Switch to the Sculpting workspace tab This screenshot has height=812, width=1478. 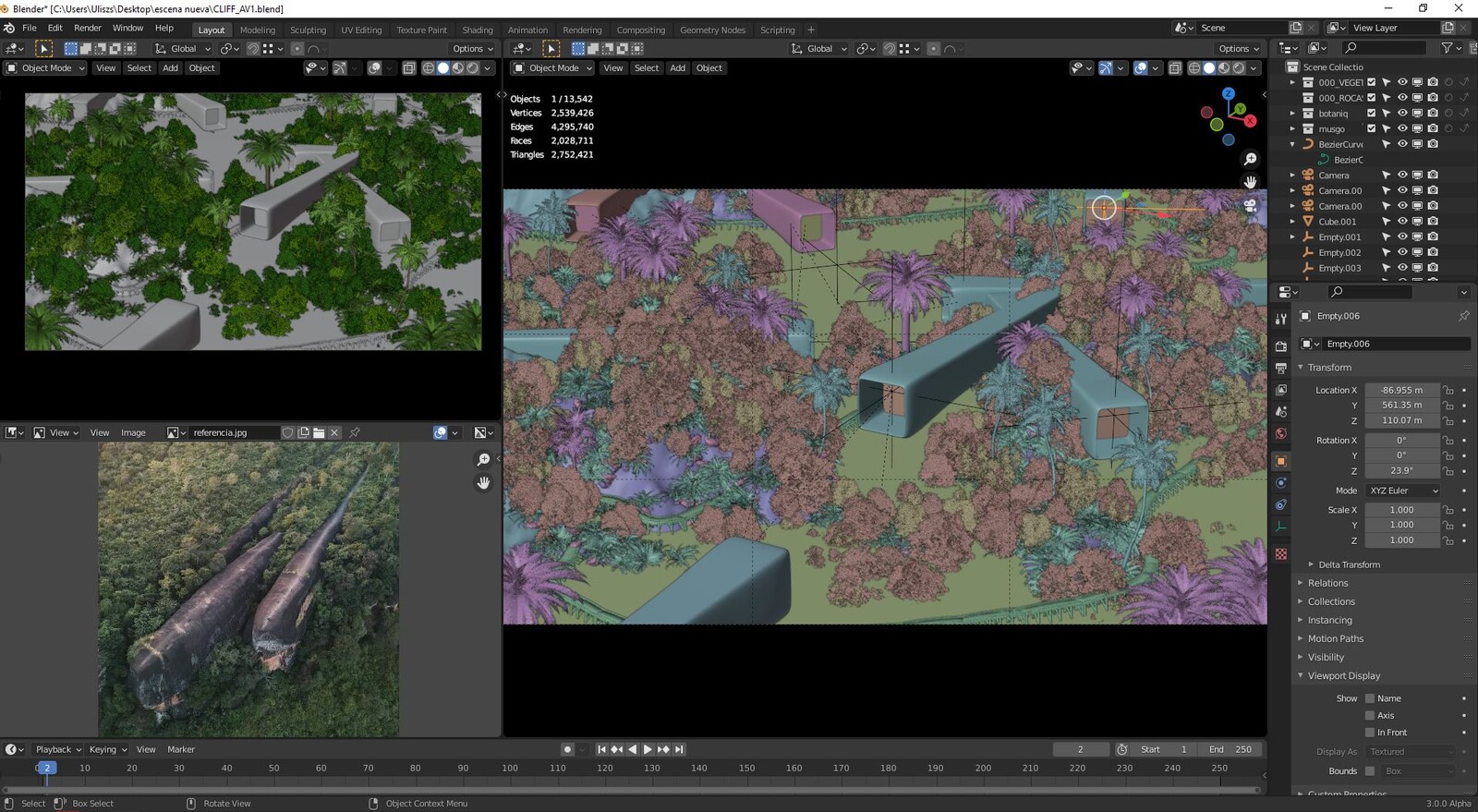(x=308, y=30)
